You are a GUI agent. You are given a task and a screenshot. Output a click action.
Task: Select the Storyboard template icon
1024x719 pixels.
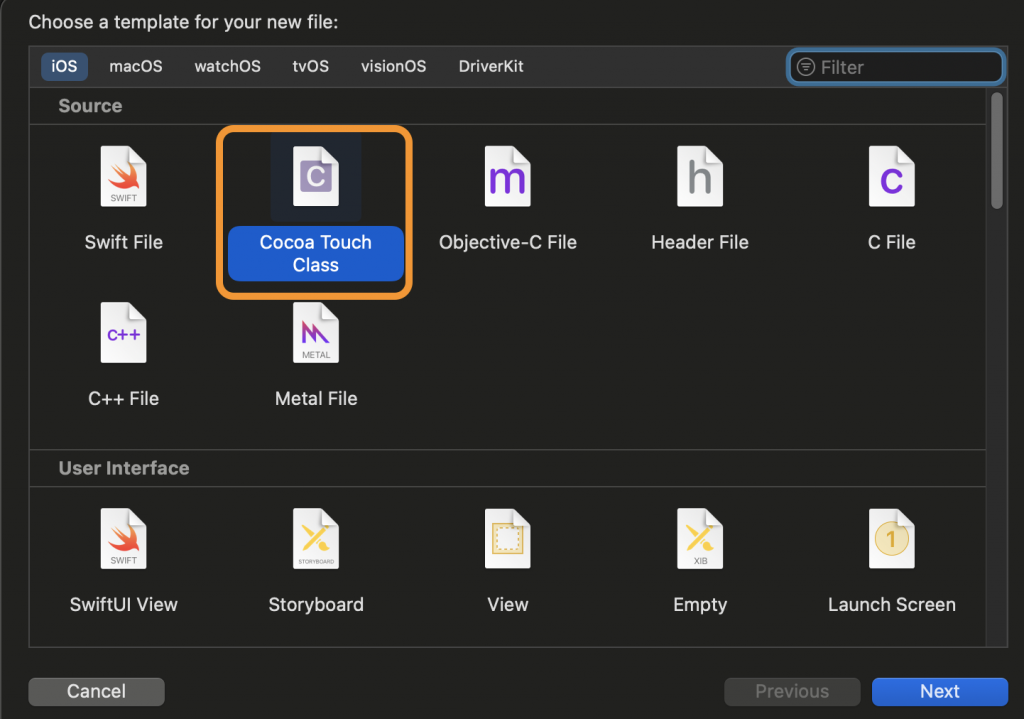click(x=315, y=539)
